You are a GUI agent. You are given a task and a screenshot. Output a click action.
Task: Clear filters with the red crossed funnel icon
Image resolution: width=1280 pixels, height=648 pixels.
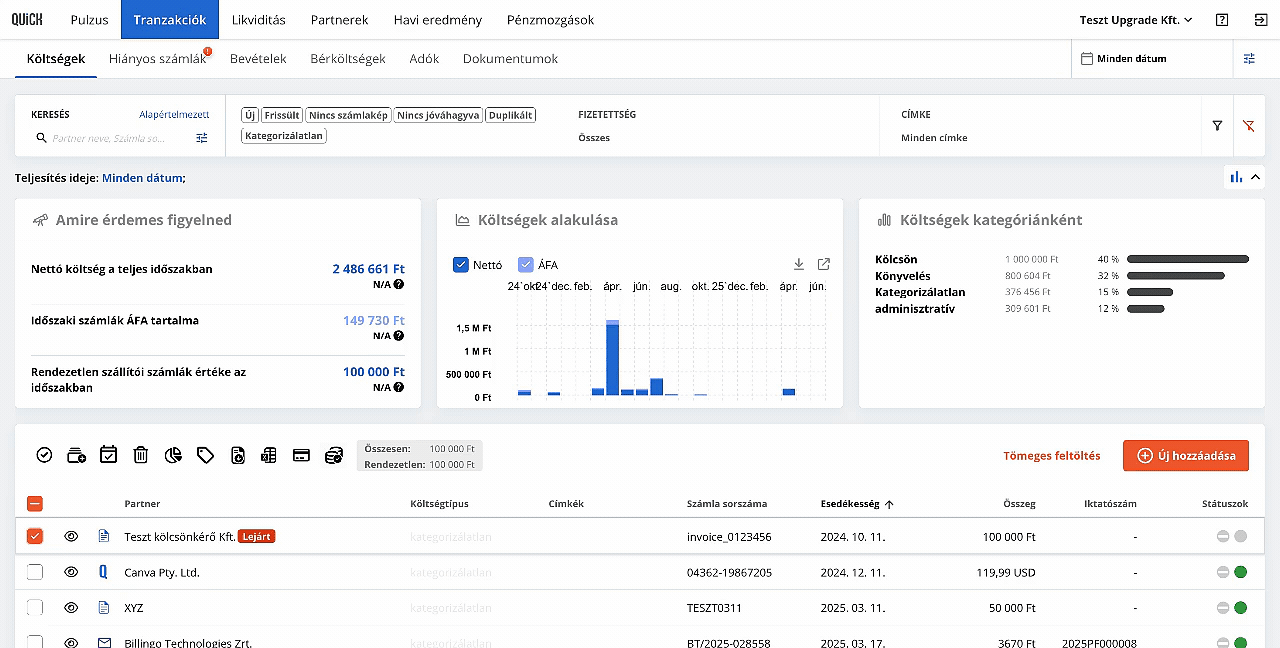[x=1248, y=126]
